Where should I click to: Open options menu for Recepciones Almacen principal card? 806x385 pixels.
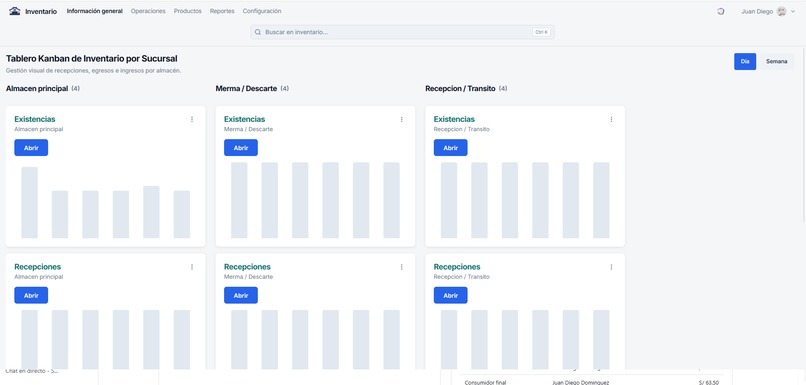[192, 267]
